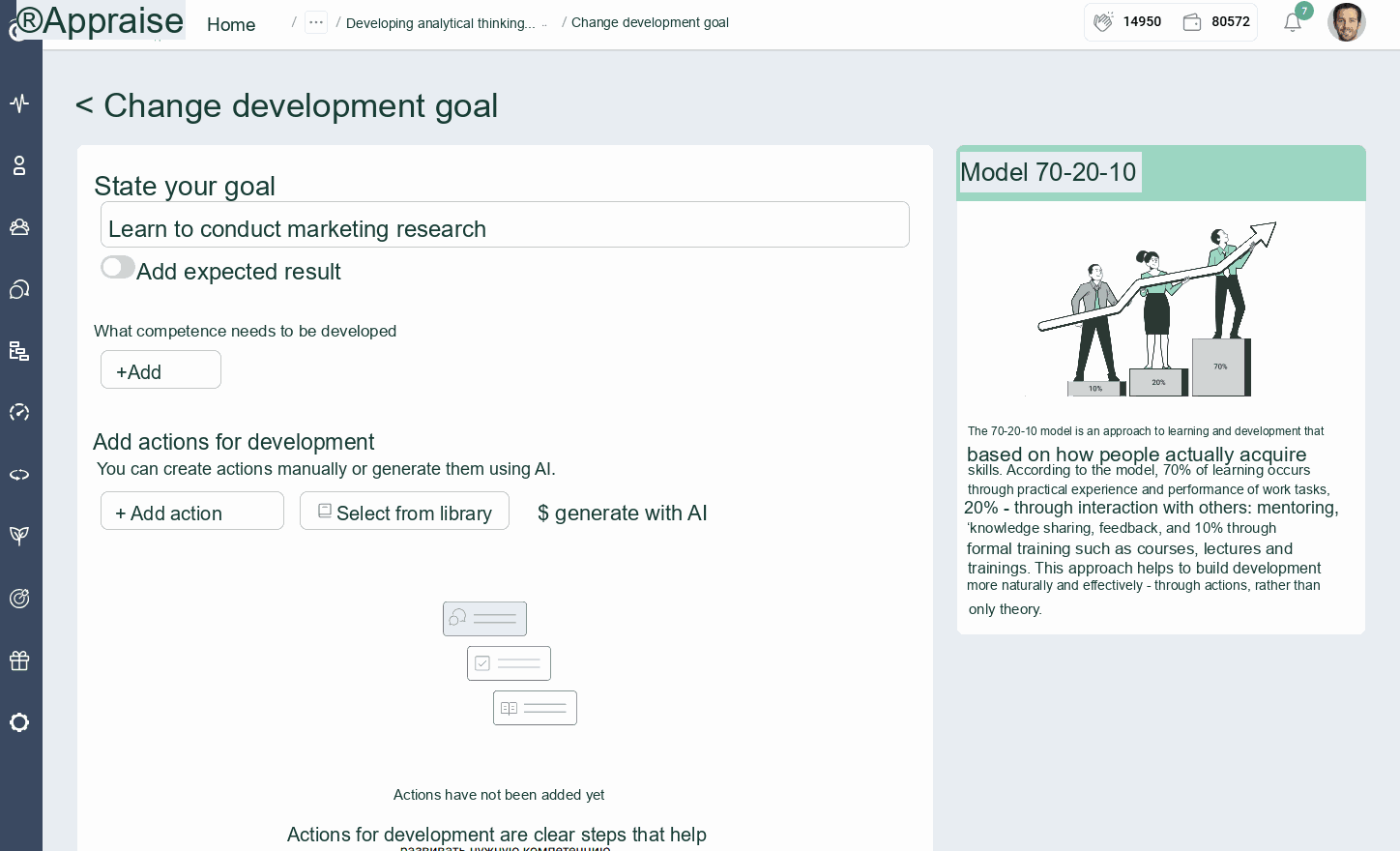Click 'Actions have not been added yet' text
The width and height of the screenshot is (1400, 851).
pyautogui.click(x=499, y=795)
